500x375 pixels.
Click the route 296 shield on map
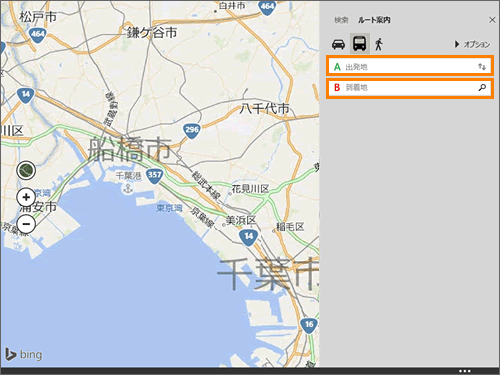click(x=191, y=131)
